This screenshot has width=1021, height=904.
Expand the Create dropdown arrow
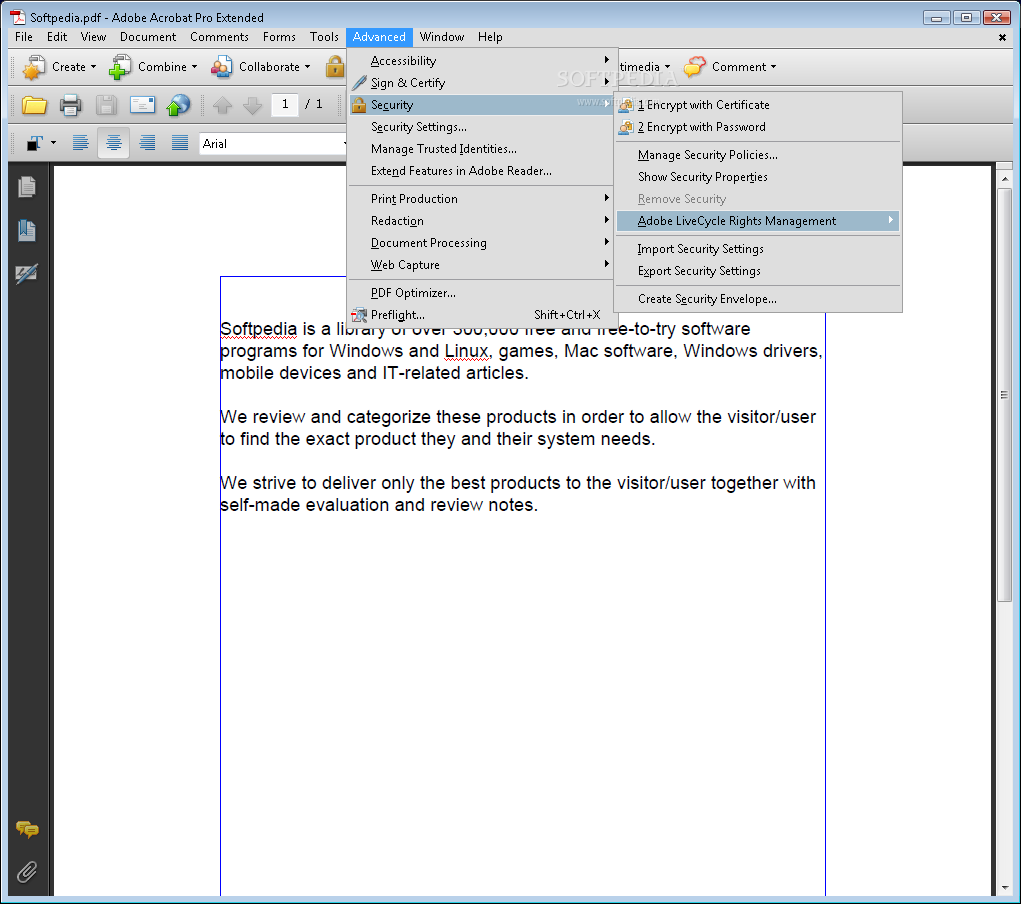(93, 67)
